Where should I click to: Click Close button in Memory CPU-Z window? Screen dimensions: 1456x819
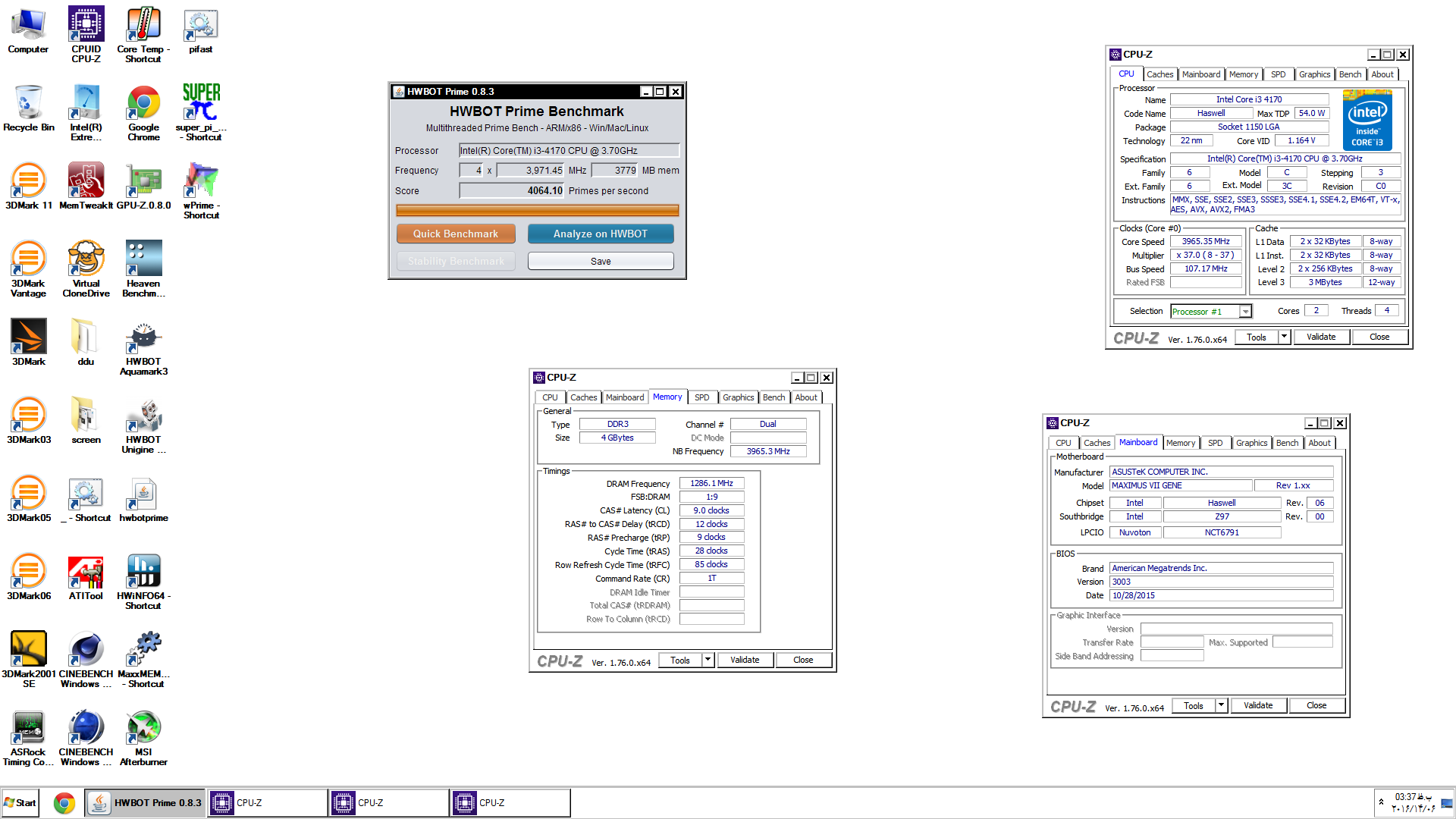pyautogui.click(x=803, y=660)
